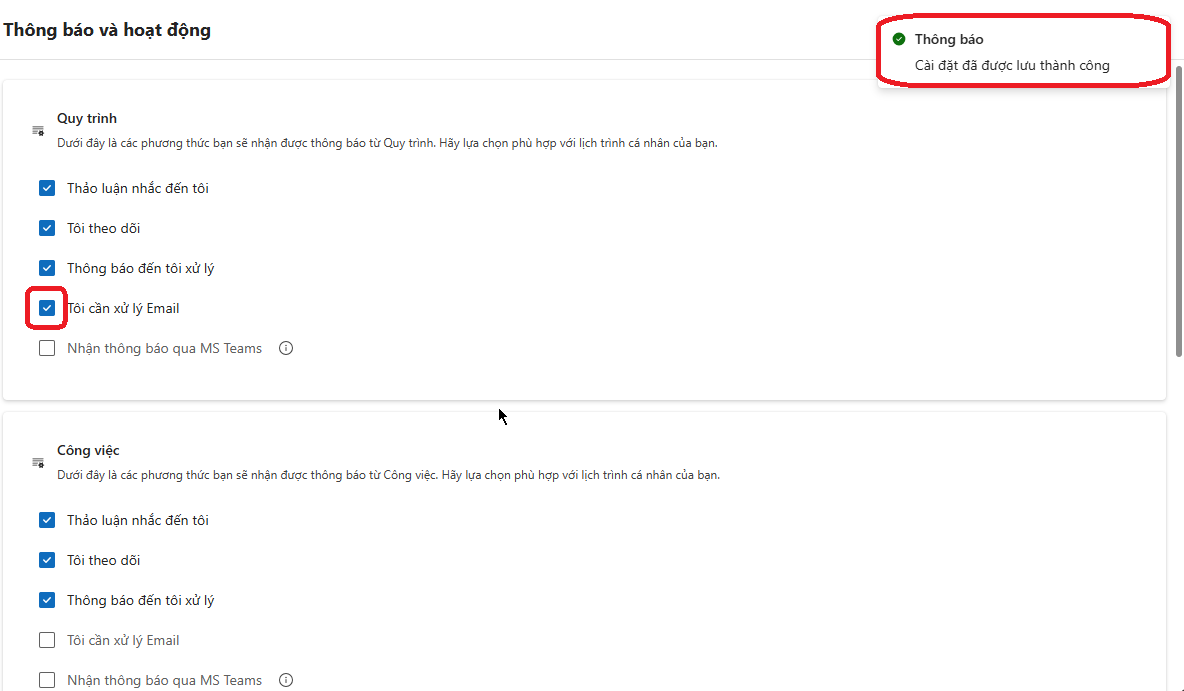Viewport: 1184px width, 691px height.
Task: Click the info icon beside MS Teams in Công việc
Action: tap(286, 680)
